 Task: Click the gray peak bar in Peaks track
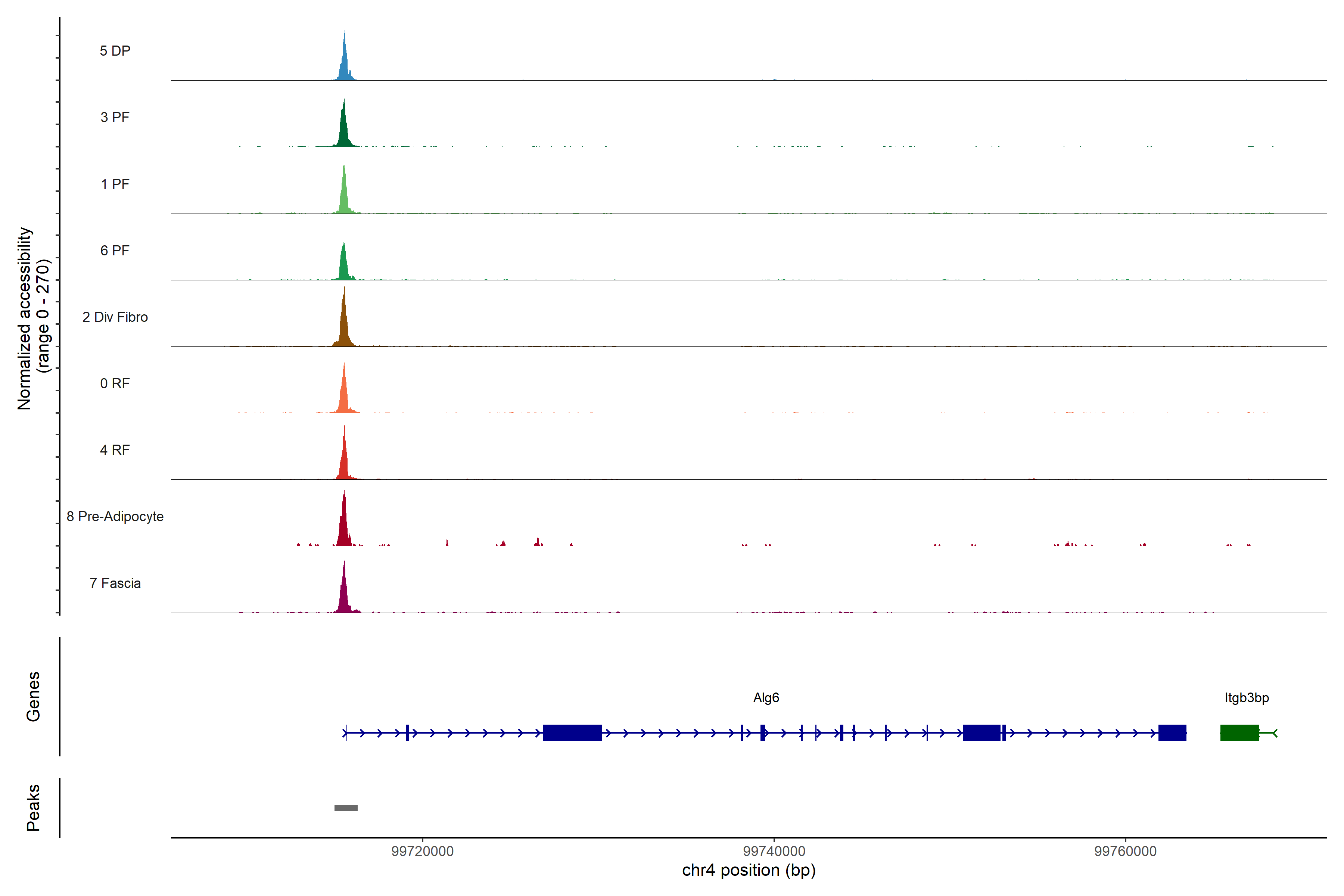(x=346, y=808)
